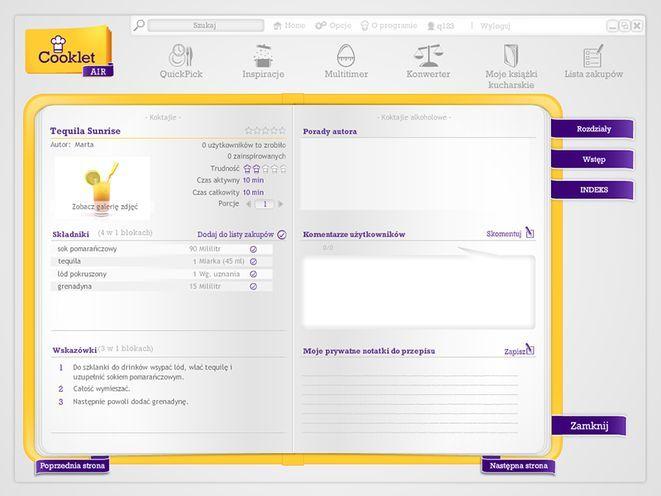The height and width of the screenshot is (496, 661).
Task: Toggle the check icon beside Dodaj do listy zakupów
Action: pyautogui.click(x=282, y=235)
